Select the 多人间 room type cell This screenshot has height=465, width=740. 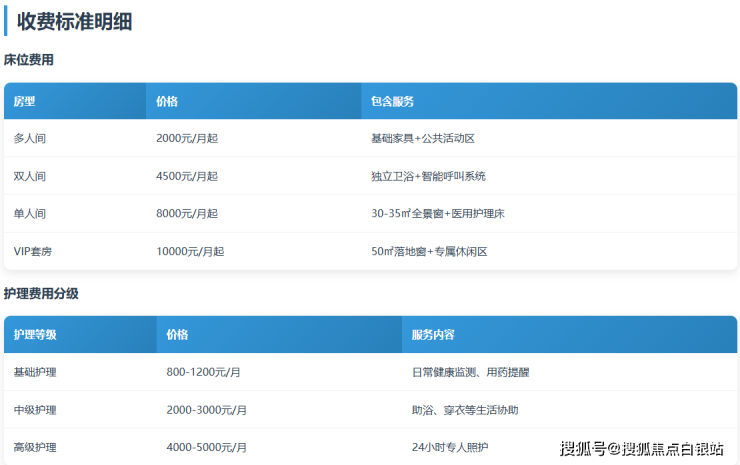coord(30,138)
